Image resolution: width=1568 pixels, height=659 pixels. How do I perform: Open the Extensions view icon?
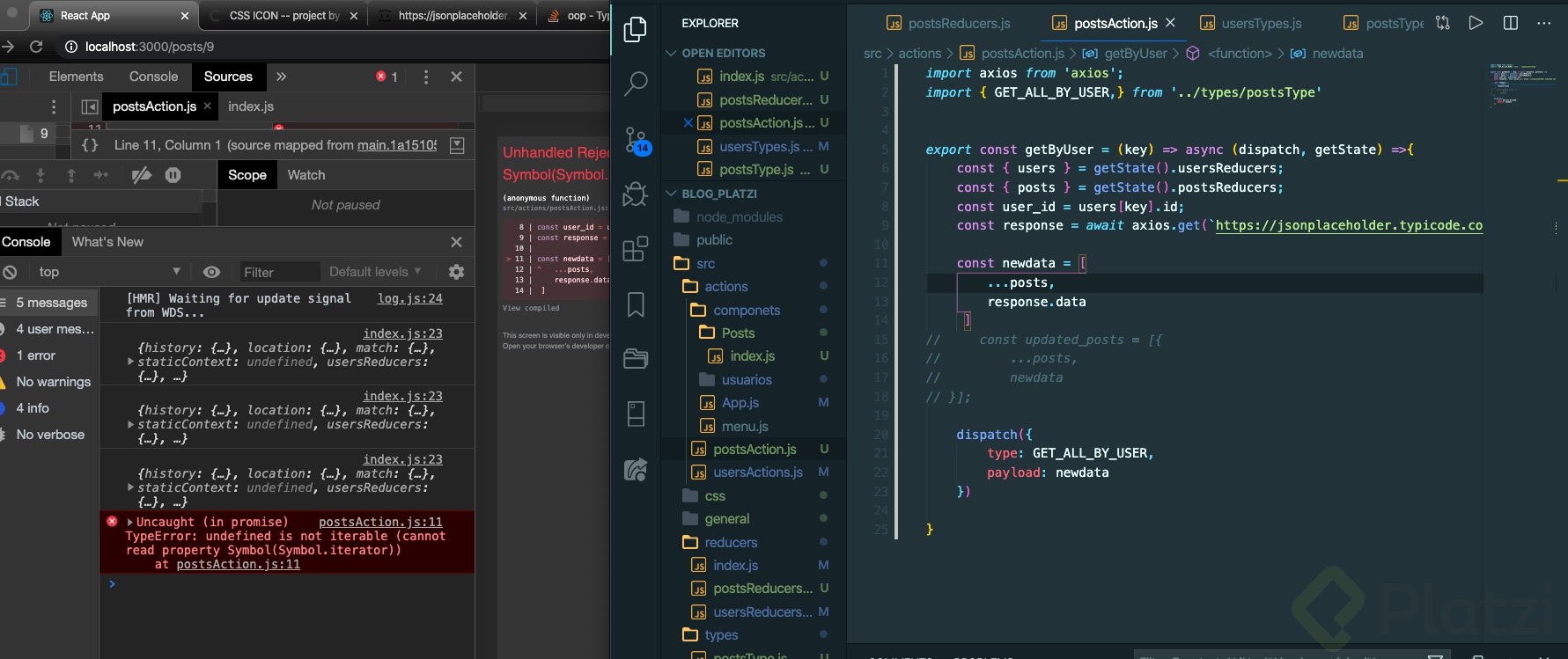coord(636,250)
